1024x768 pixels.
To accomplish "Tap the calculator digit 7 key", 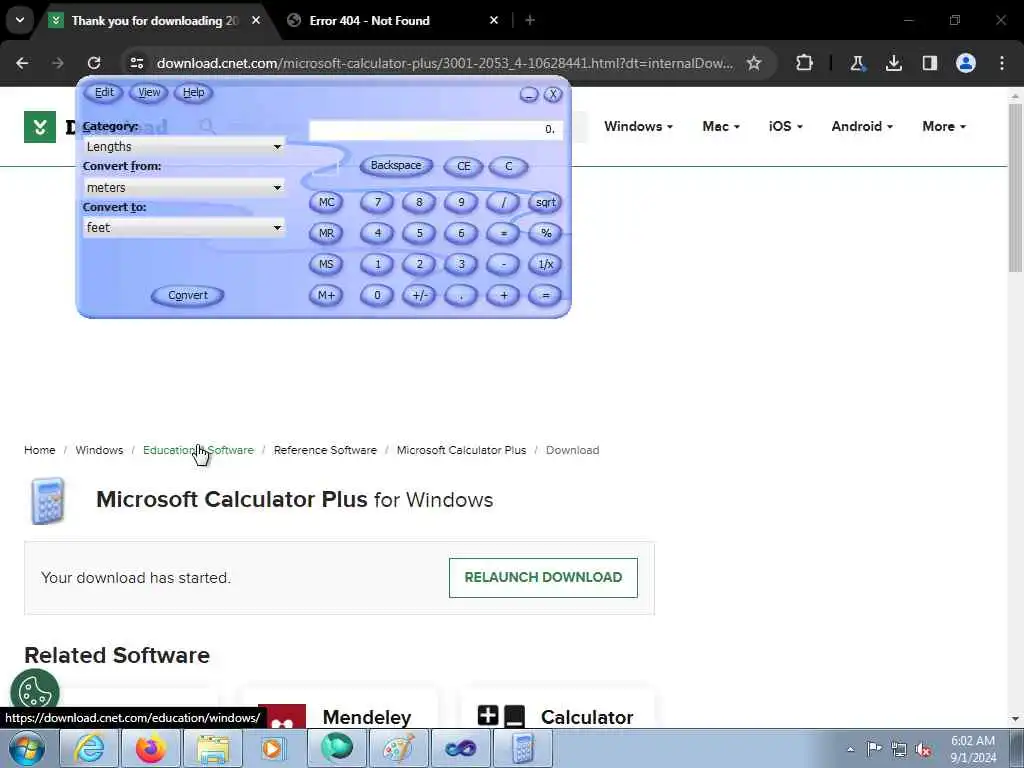I will (x=377, y=202).
